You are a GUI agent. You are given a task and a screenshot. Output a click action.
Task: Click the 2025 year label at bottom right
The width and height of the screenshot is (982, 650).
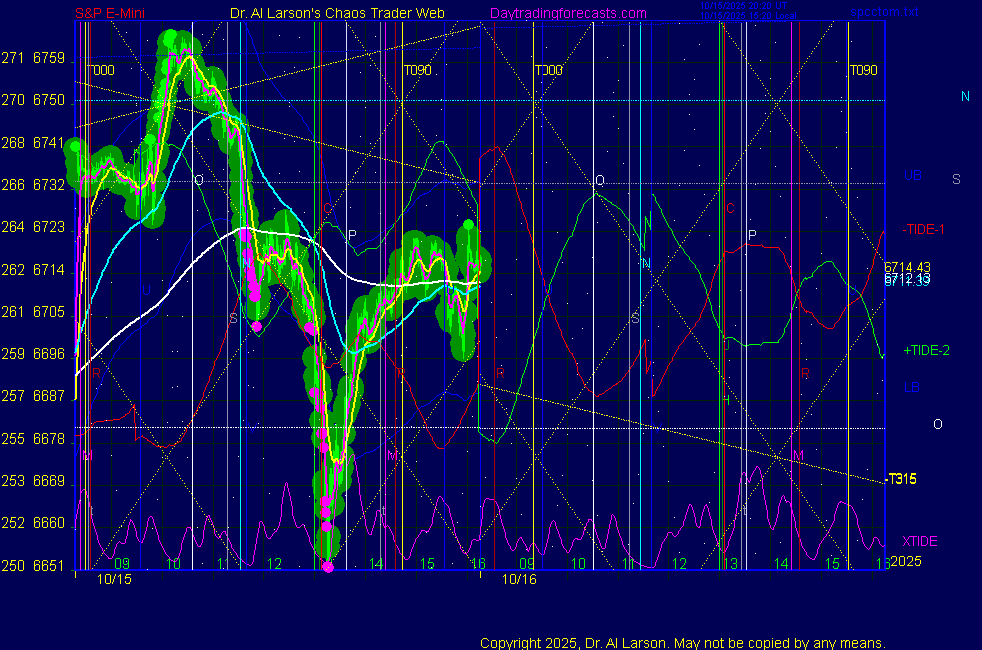(x=904, y=561)
